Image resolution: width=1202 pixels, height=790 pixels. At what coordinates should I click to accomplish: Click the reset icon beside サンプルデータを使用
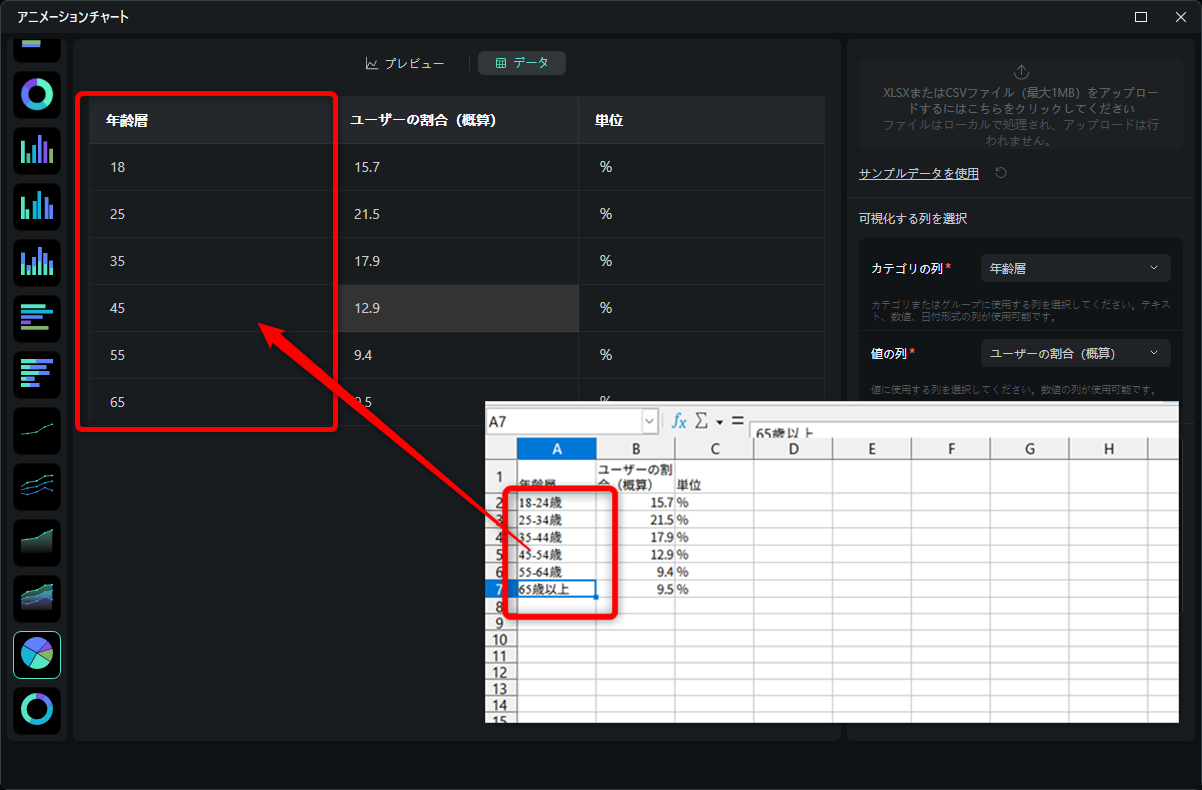(1000, 173)
